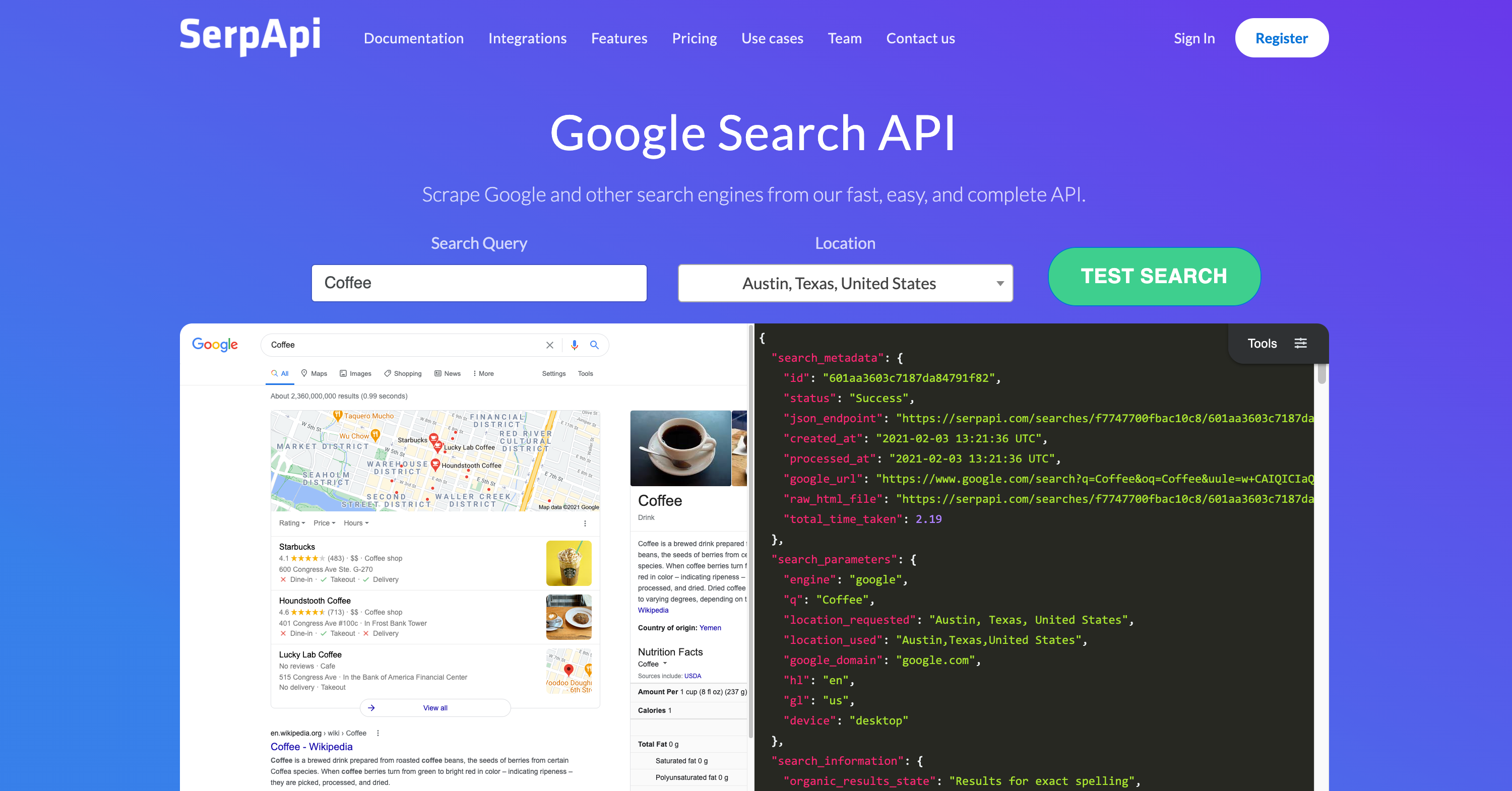
Task: Open the Location dropdown showing Austin, Texas
Action: pyautogui.click(x=845, y=283)
